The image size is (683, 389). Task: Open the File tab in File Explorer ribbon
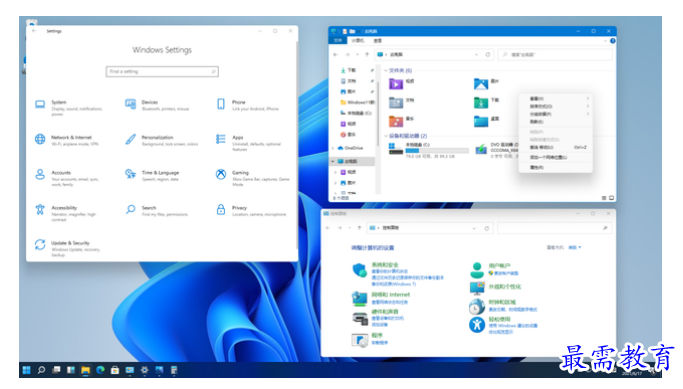pyautogui.click(x=338, y=41)
